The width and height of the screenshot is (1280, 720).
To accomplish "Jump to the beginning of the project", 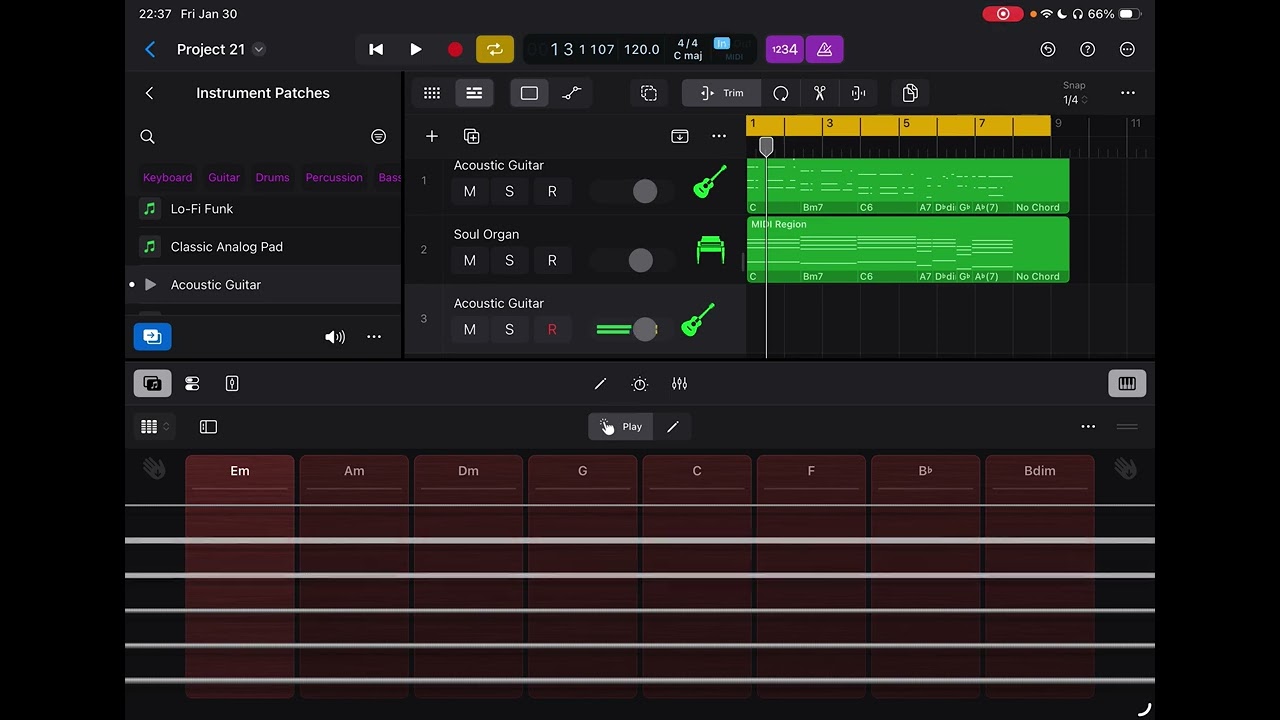I will (x=376, y=49).
